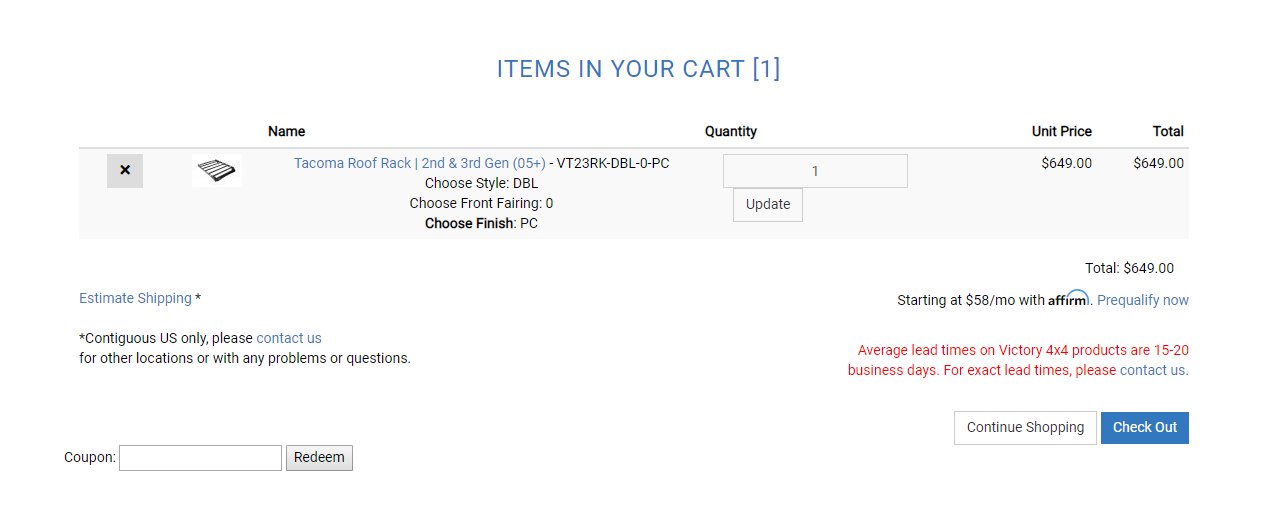Click the Items In Your Cart heading
This screenshot has width=1274, height=508.
point(638,69)
